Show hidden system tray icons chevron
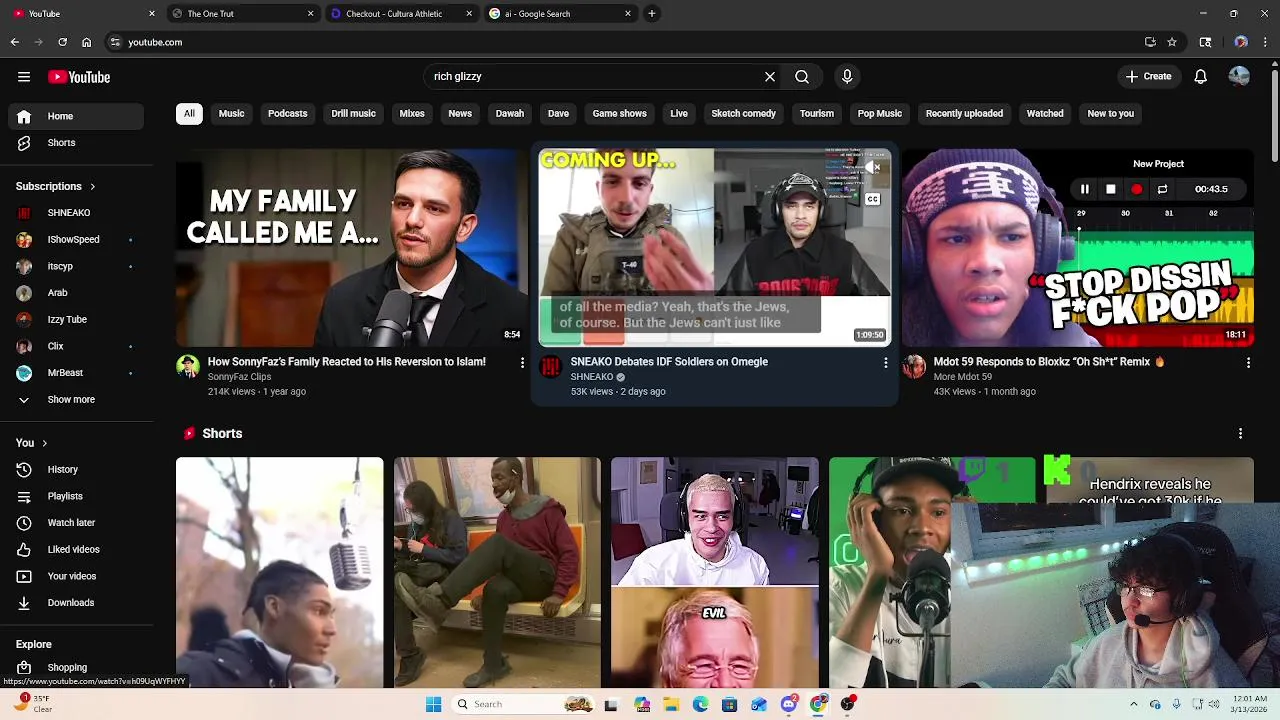The image size is (1280, 720). [1133, 704]
